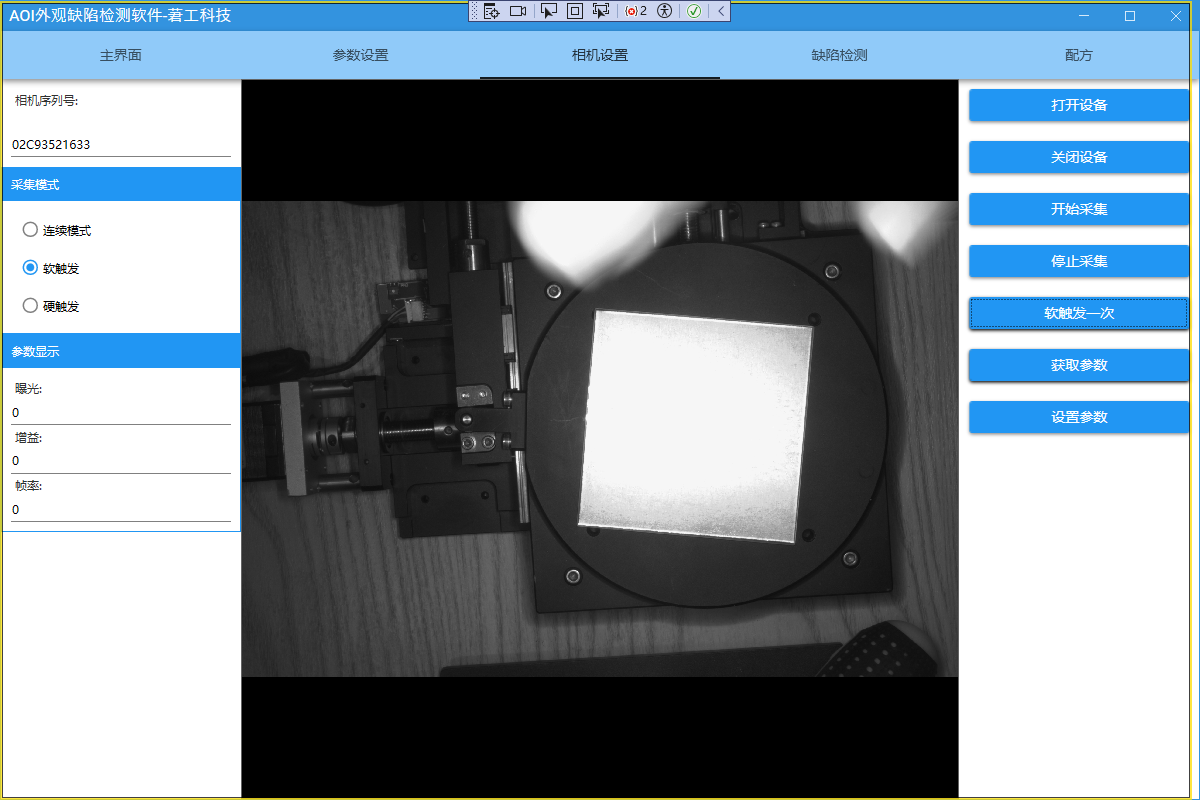This screenshot has height=800, width=1200.
Task: Switch to the 参数设置 tab
Action: [360, 55]
